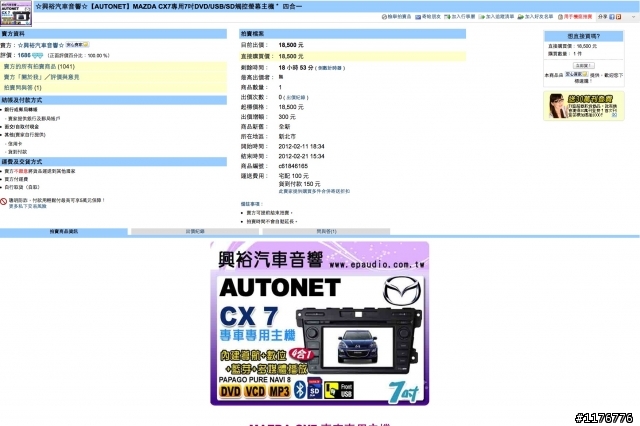The height and width of the screenshot is (426, 640).
Task: Click safe-buyer badge in buy box
Action: tap(576, 74)
